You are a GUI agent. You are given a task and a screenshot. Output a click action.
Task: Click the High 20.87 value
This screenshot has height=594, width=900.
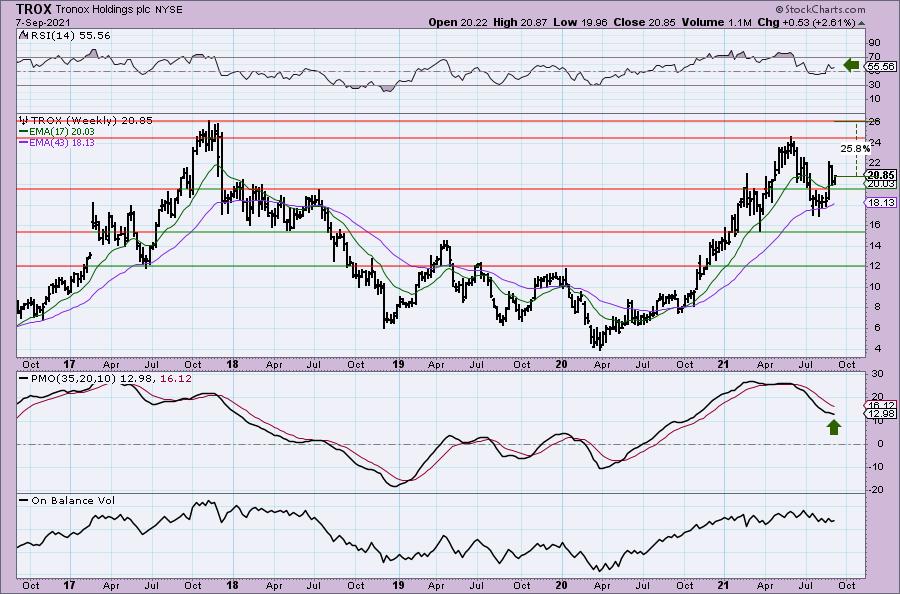[x=520, y=22]
